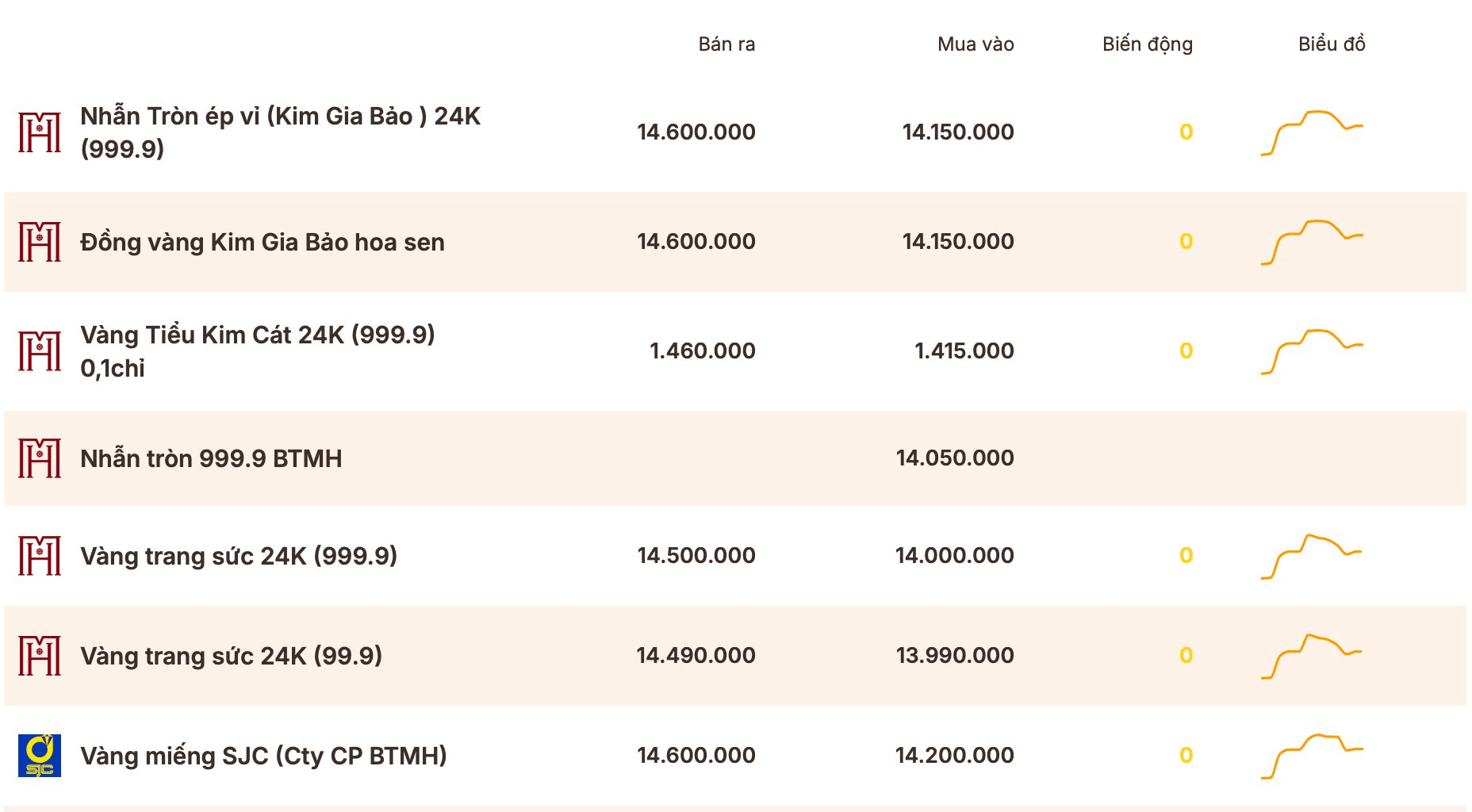The width and height of the screenshot is (1472, 812).
Task: Click the logo beside Vàng Tiểu Kim Cát
Action: (x=40, y=351)
